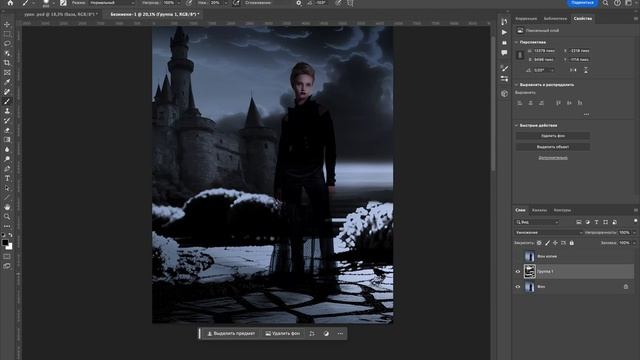640x360 pixels.
Task: Open the layer blend mode dropdown
Action: 549,233
